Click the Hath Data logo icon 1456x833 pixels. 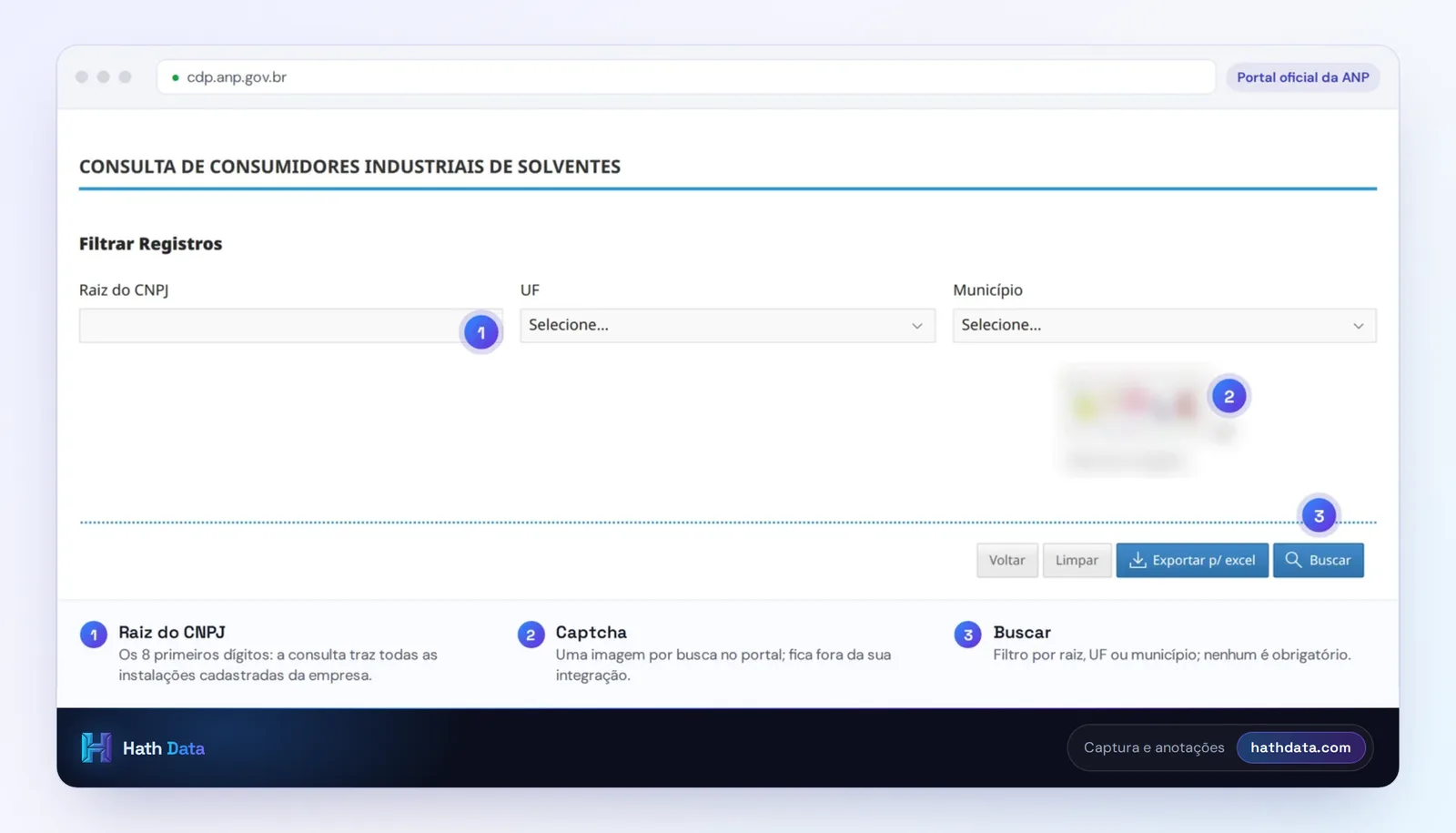96,747
